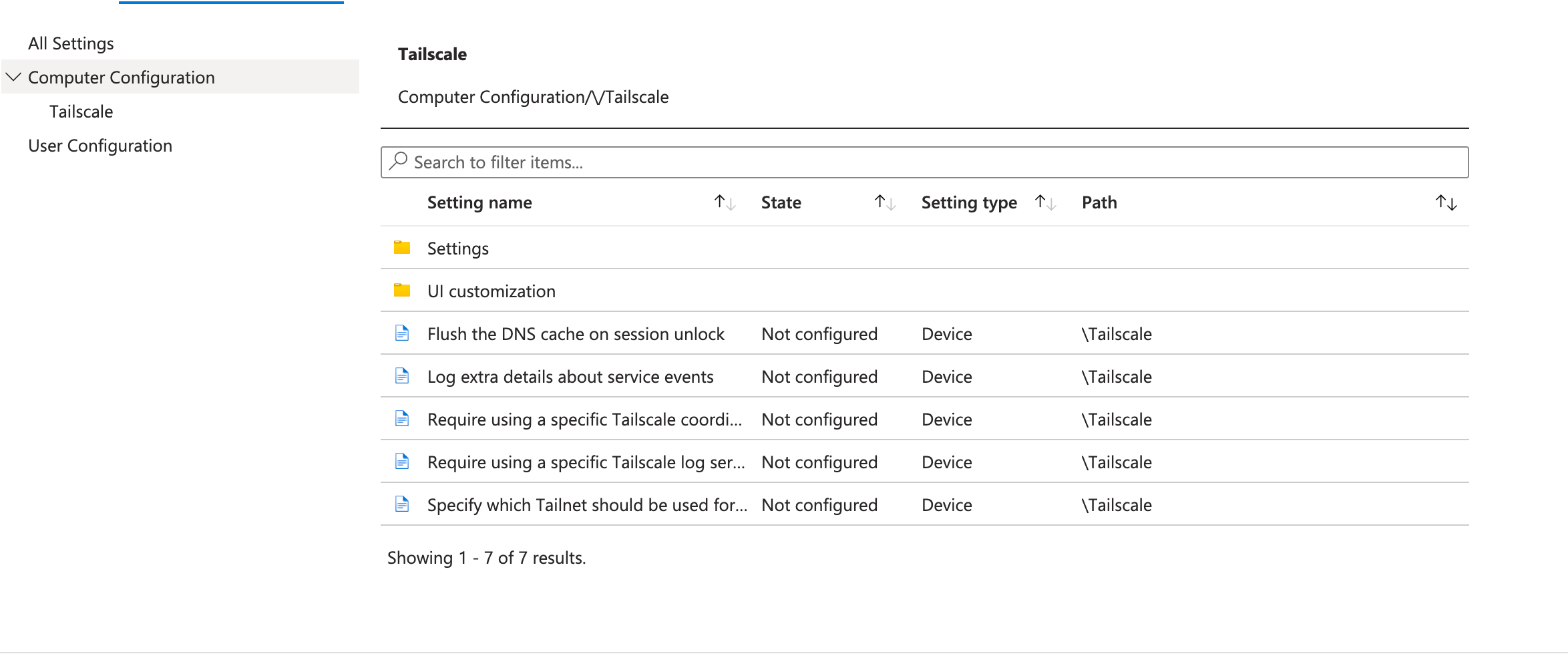Click the Settings folder icon
Image resolution: width=1568 pixels, height=664 pixels.
401,248
